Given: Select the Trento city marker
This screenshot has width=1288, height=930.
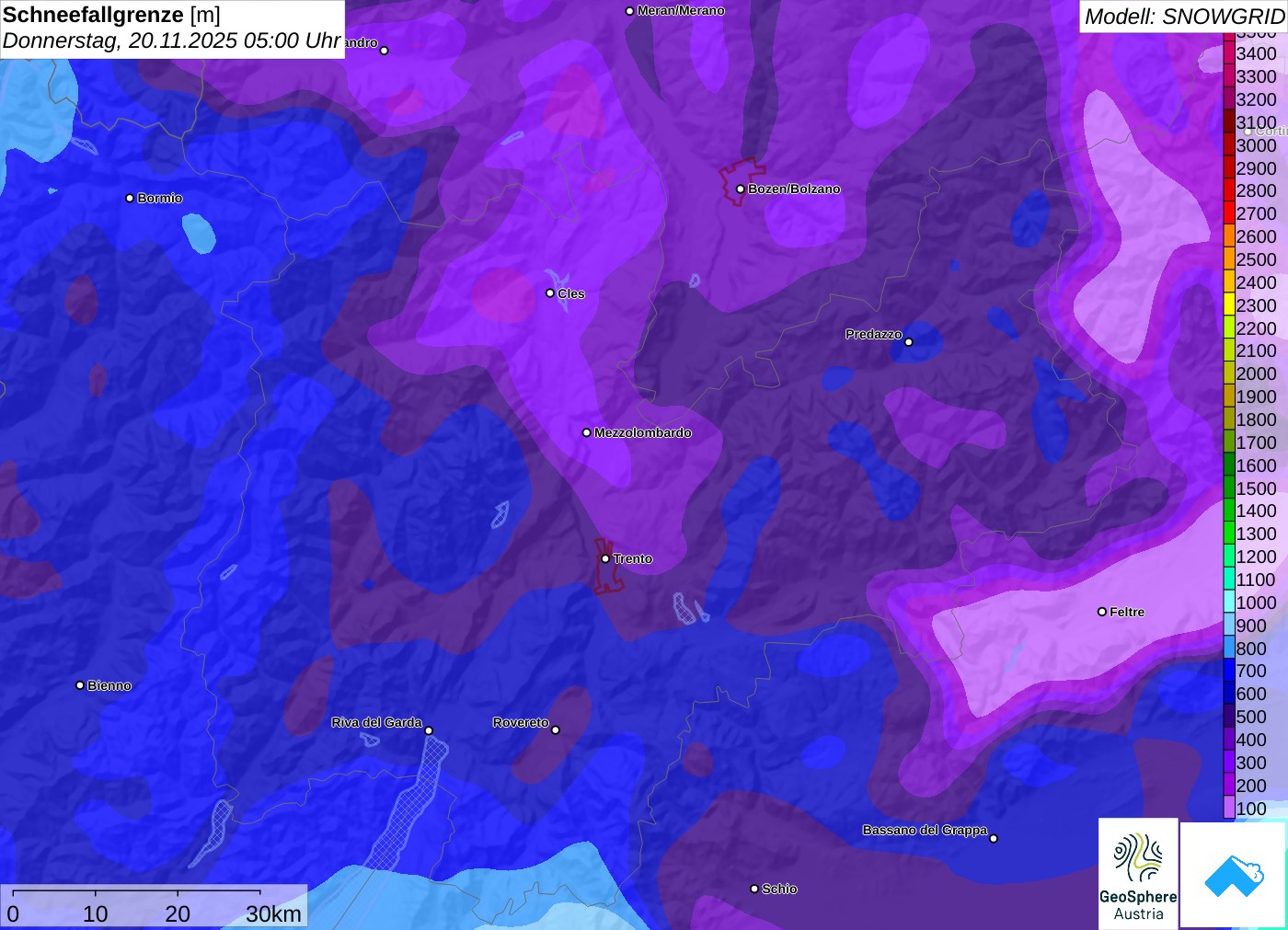Looking at the screenshot, I should pyautogui.click(x=605, y=558).
